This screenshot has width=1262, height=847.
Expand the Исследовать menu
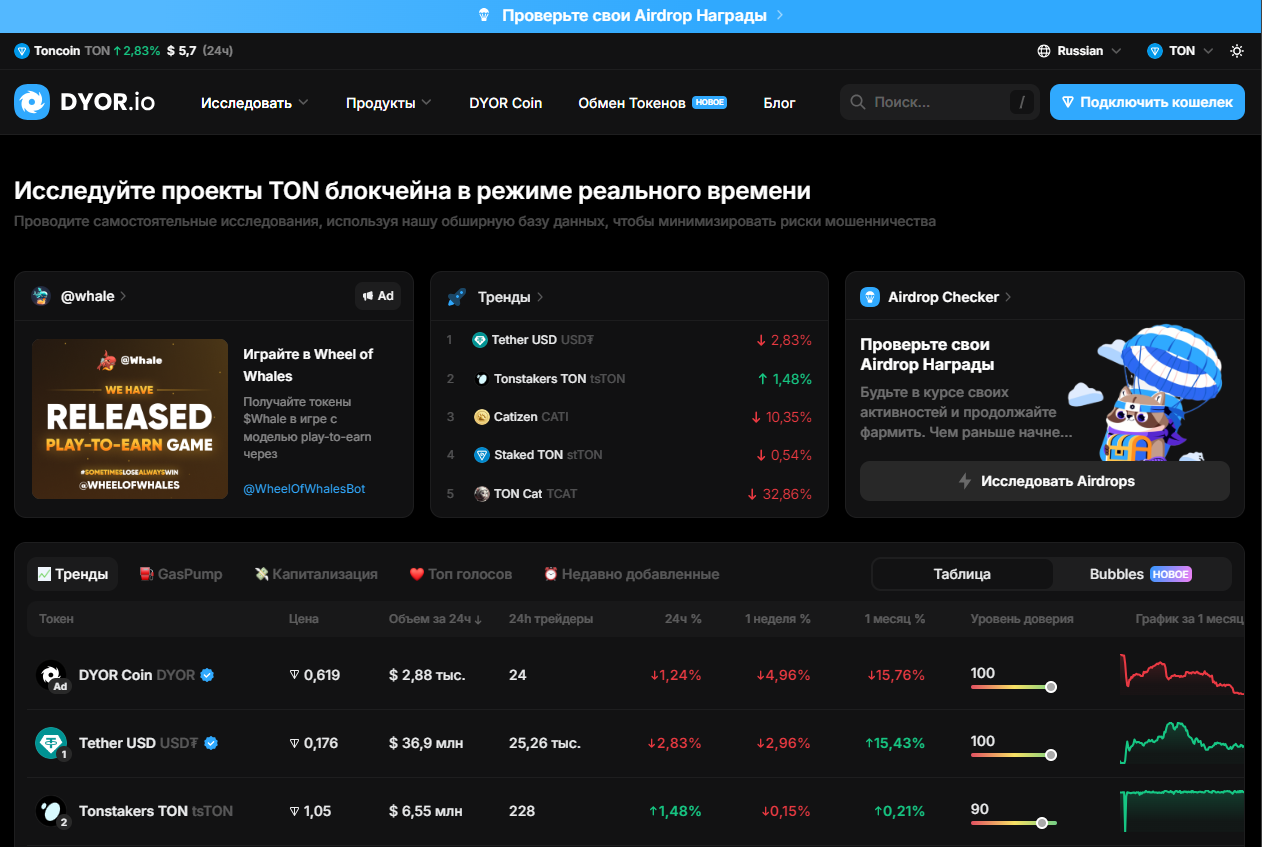click(255, 103)
